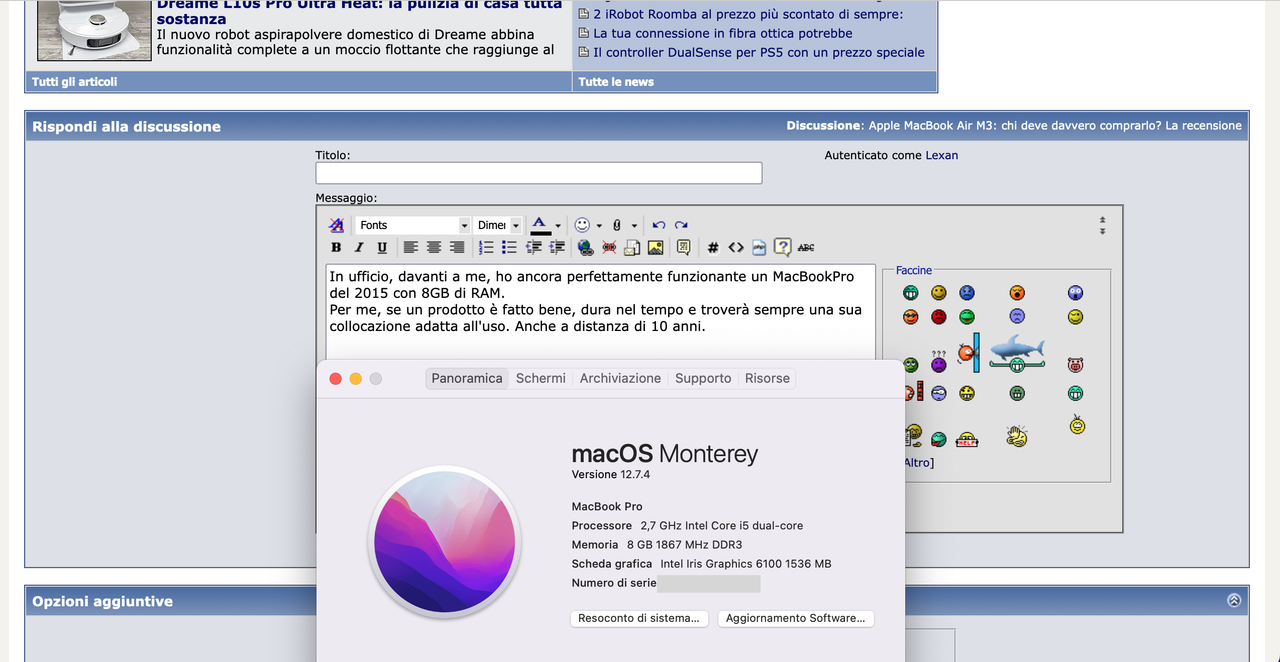Insert the red angry smiley
1280x662 pixels.
pos(938,316)
